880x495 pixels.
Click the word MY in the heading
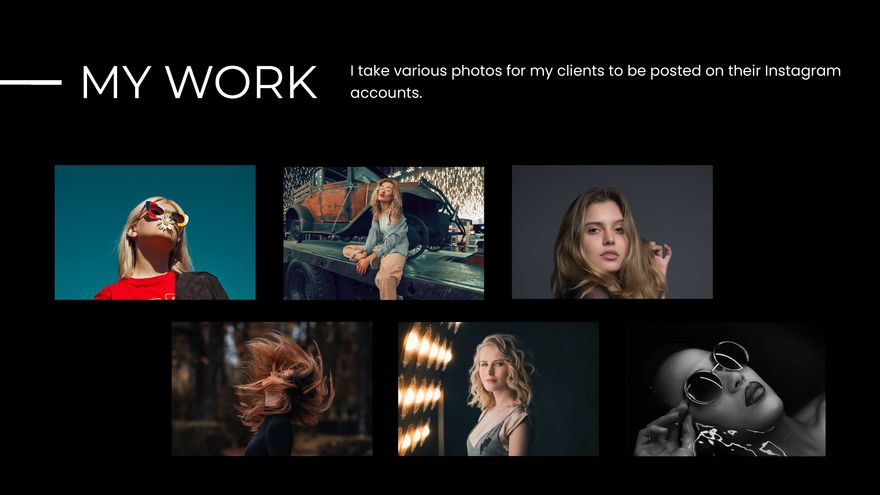click(115, 83)
